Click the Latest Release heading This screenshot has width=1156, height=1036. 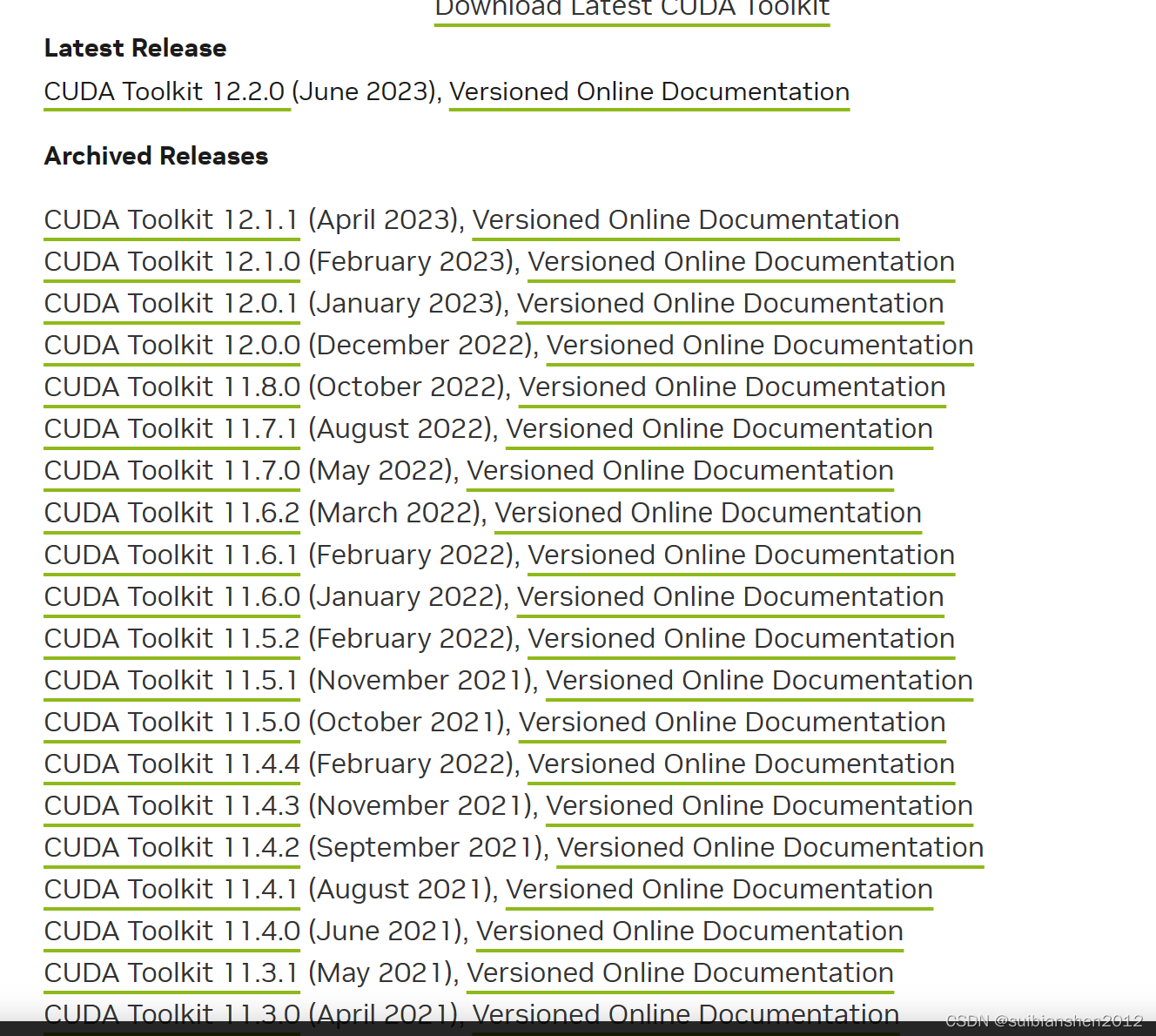[x=135, y=48]
